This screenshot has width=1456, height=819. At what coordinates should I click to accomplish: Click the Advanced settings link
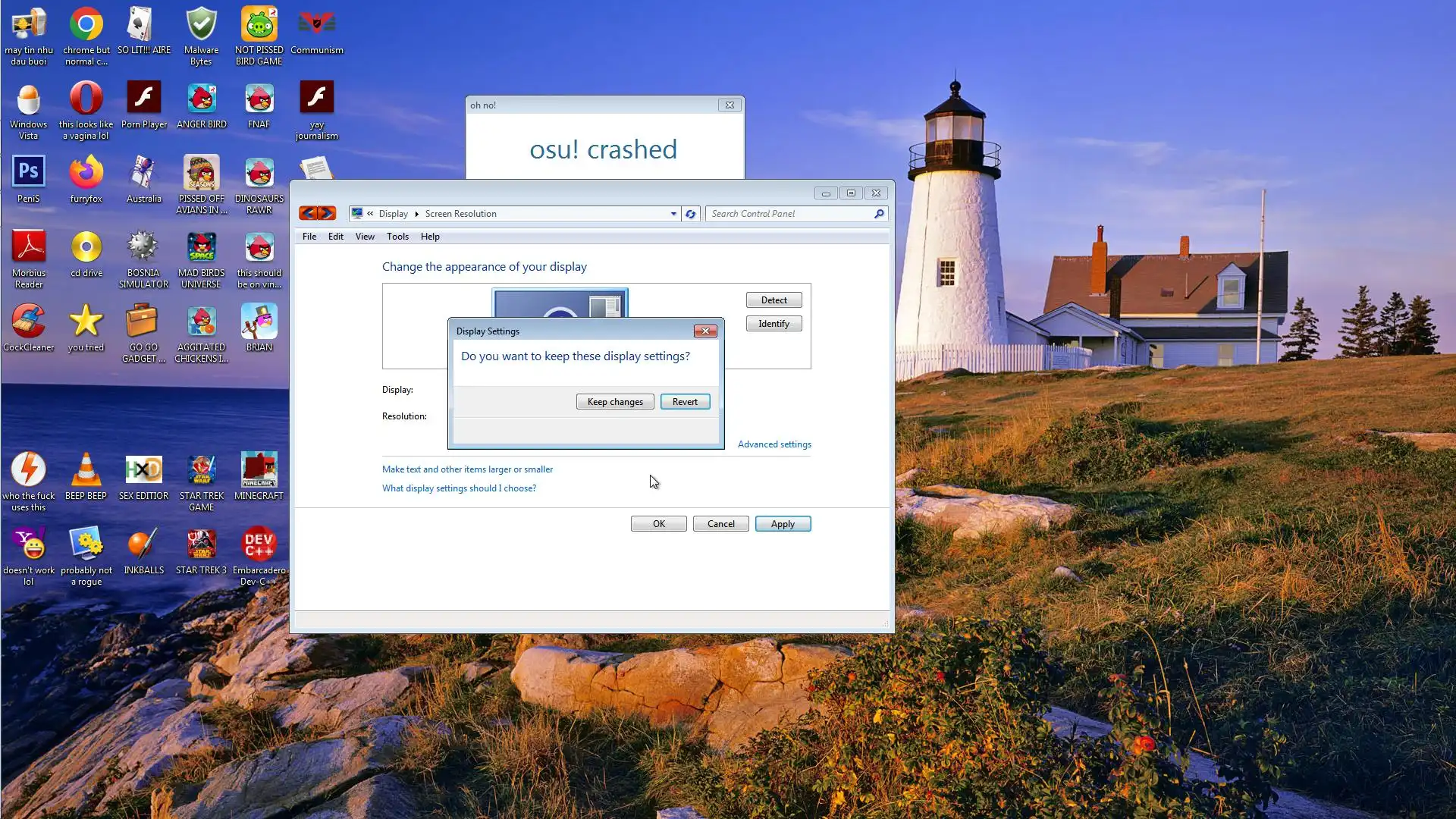(774, 444)
